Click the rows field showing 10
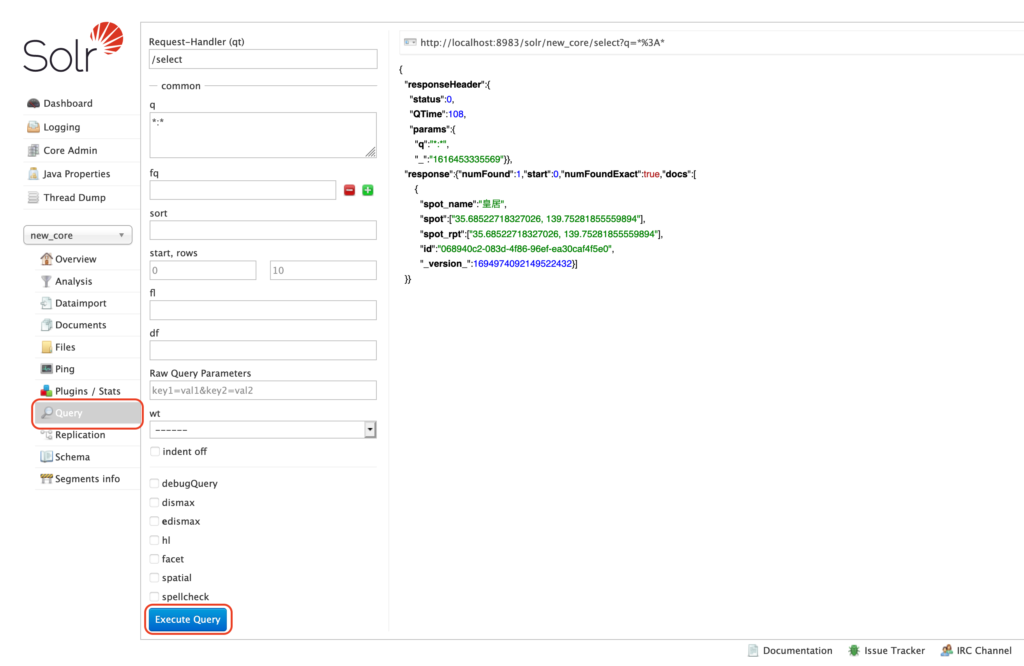The width and height of the screenshot is (1024, 666). [323, 270]
